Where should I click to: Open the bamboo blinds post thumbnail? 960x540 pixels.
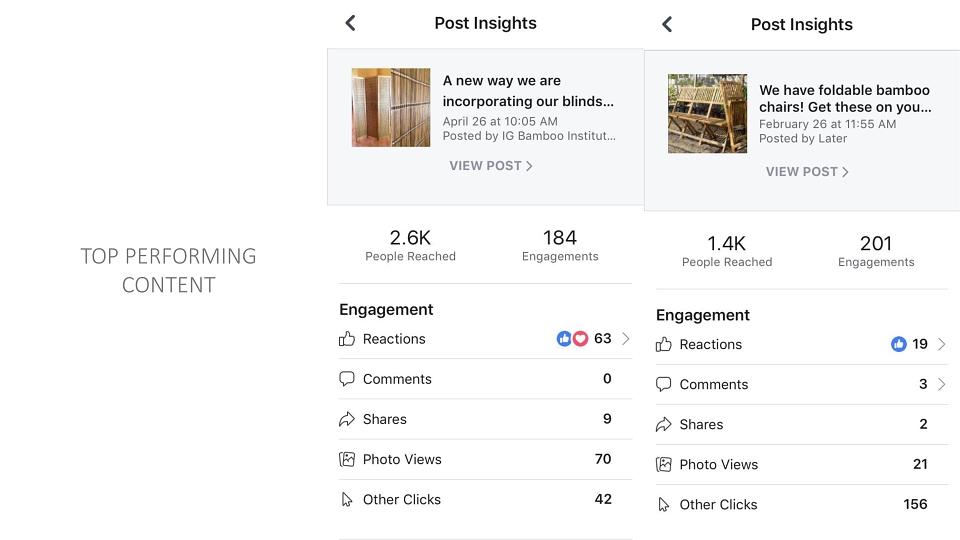pyautogui.click(x=391, y=107)
